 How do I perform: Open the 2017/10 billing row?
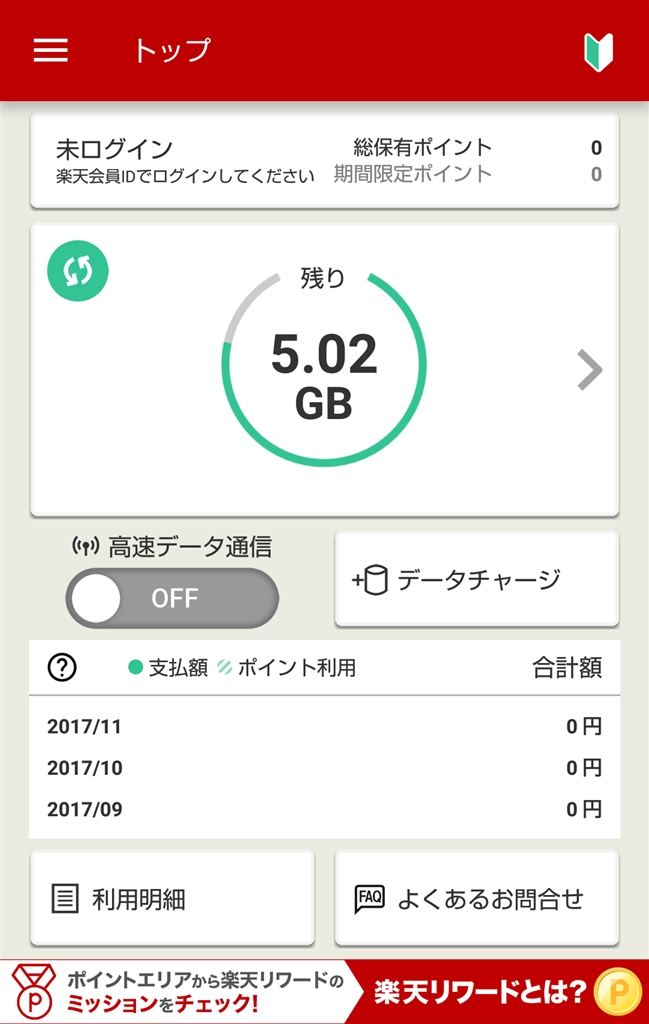point(324,768)
